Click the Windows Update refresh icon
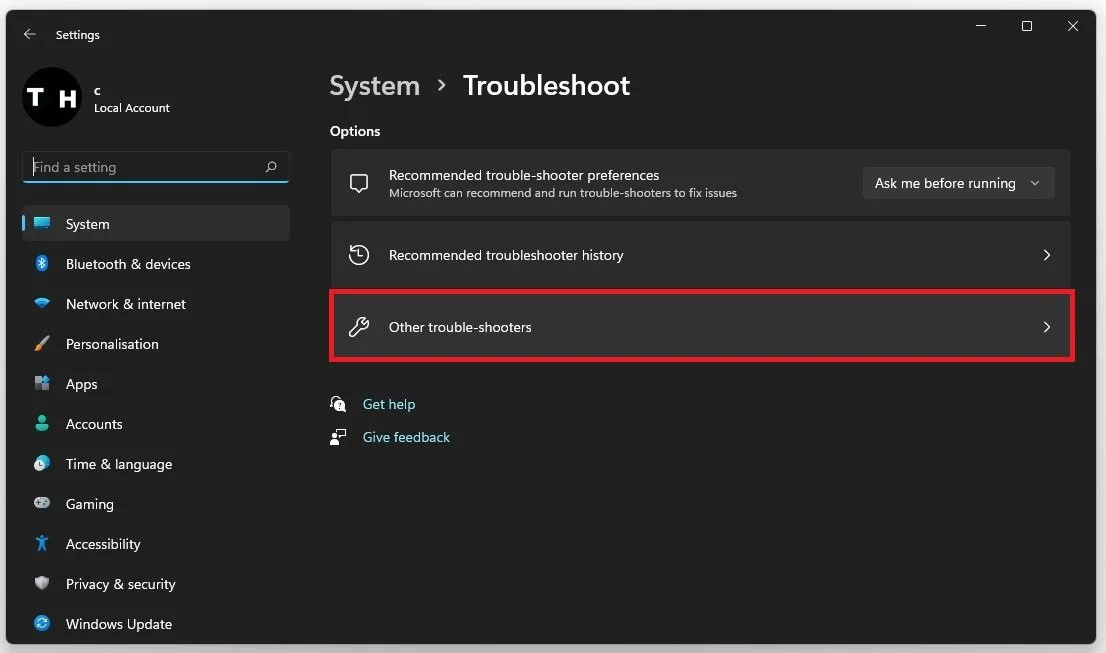The width and height of the screenshot is (1106, 653). [42, 623]
